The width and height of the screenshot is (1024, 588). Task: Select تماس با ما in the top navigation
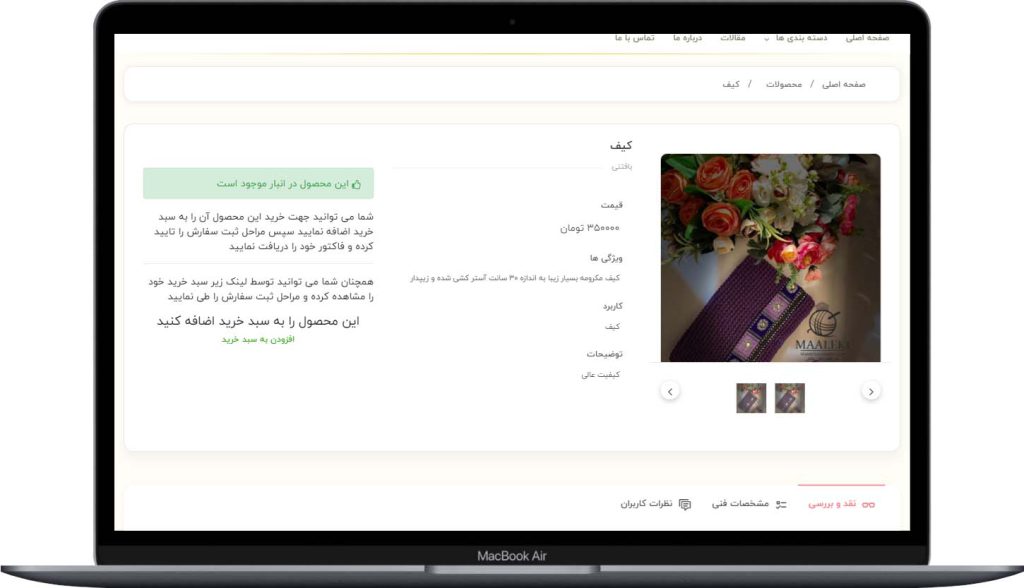pyautogui.click(x=634, y=38)
